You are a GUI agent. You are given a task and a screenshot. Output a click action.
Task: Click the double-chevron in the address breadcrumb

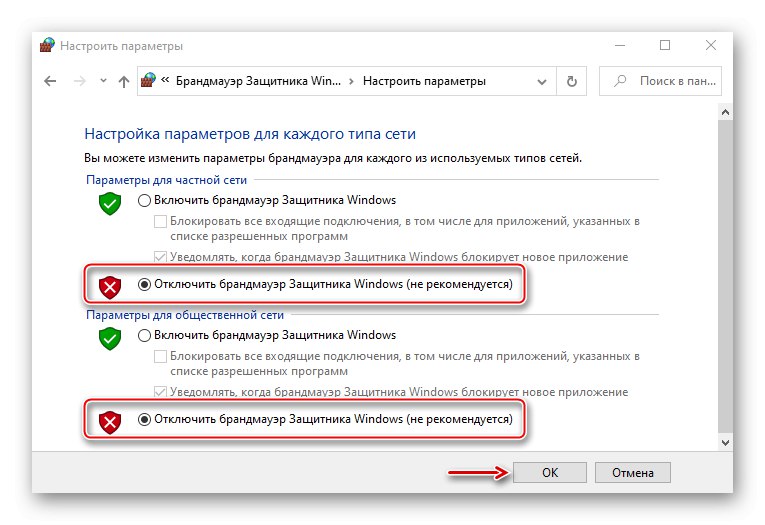pyautogui.click(x=165, y=80)
